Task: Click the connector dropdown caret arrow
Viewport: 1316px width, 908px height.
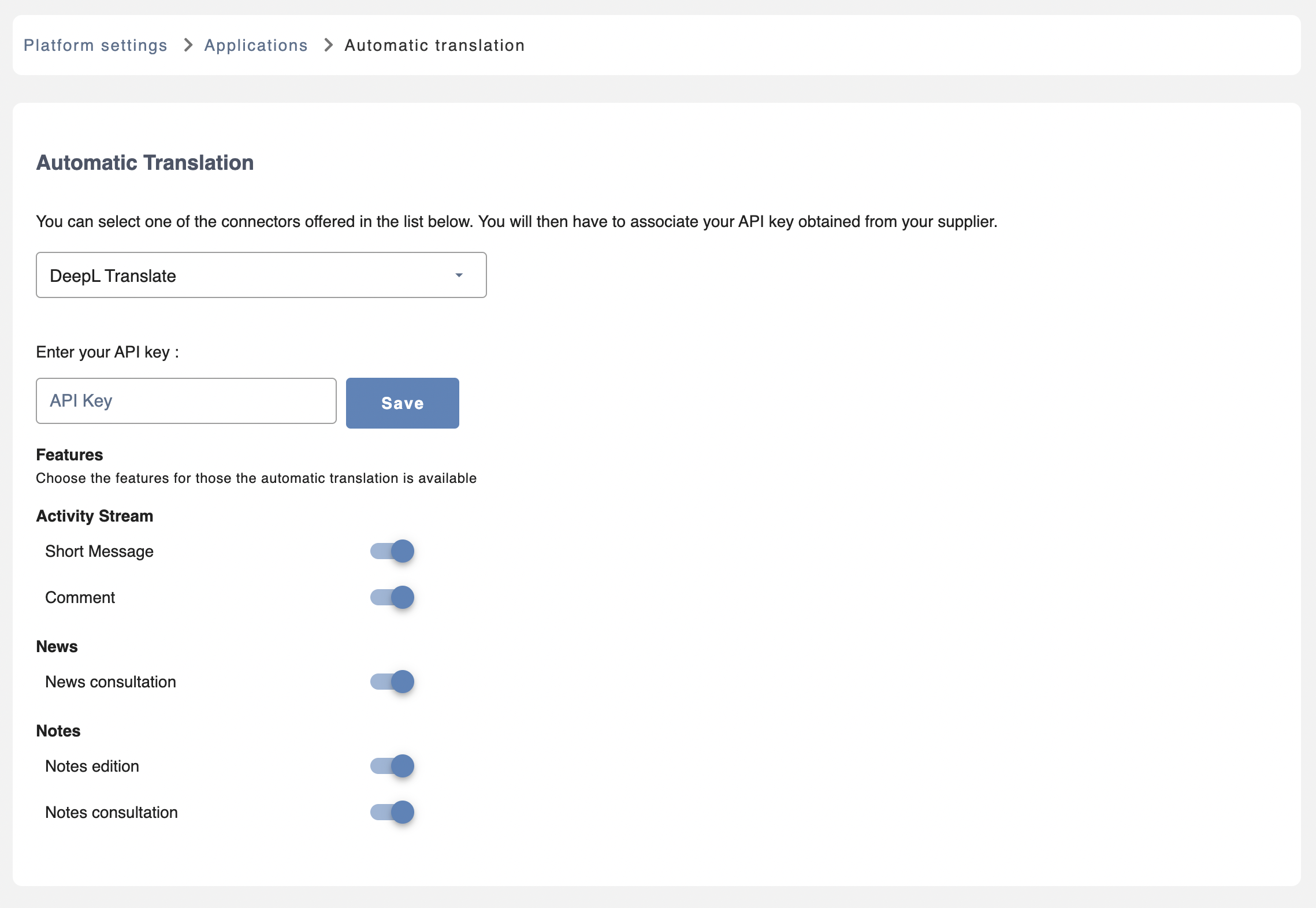Action: click(x=459, y=276)
